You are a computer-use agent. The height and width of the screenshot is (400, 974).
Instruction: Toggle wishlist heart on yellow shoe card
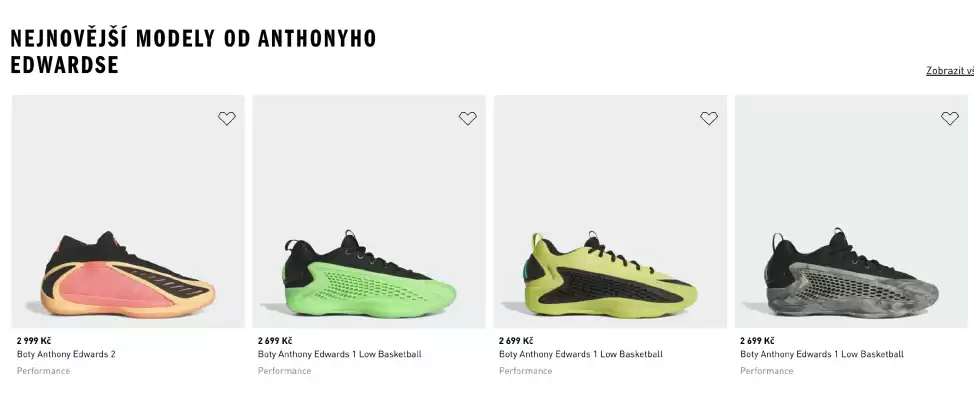(x=709, y=118)
